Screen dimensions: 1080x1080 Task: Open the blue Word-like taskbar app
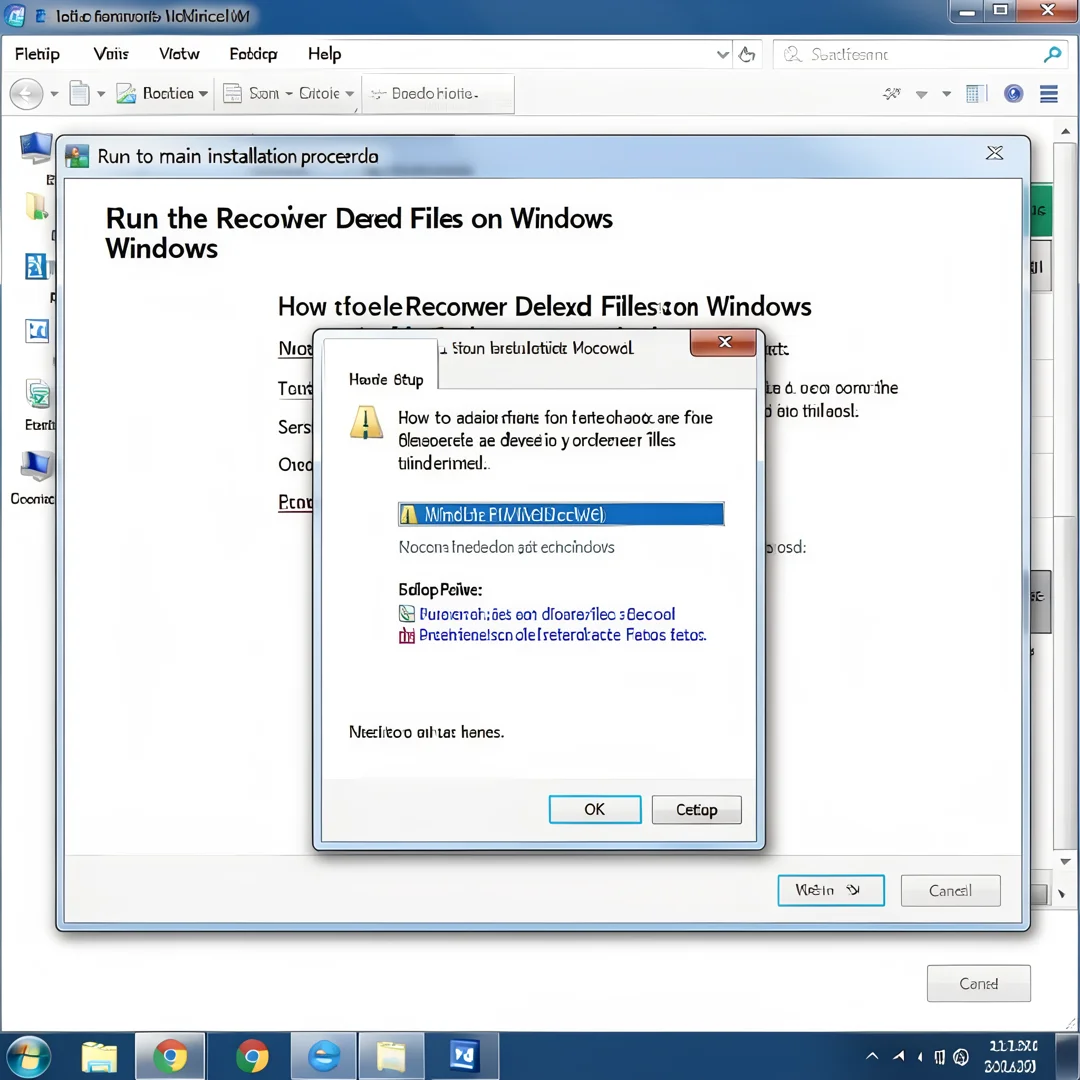[464, 1057]
